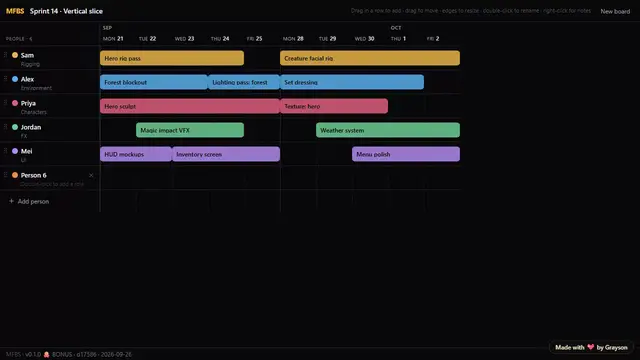
Task: Click Priya's pink color dot
Action: coord(15,103)
